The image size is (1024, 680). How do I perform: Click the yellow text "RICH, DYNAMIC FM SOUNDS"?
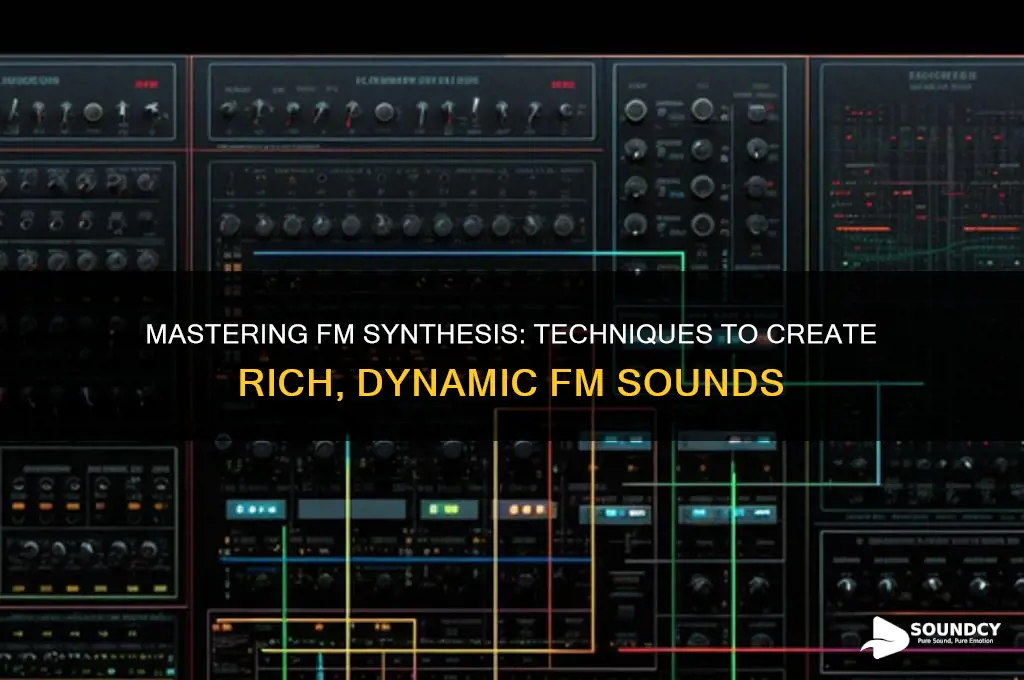coord(511,383)
